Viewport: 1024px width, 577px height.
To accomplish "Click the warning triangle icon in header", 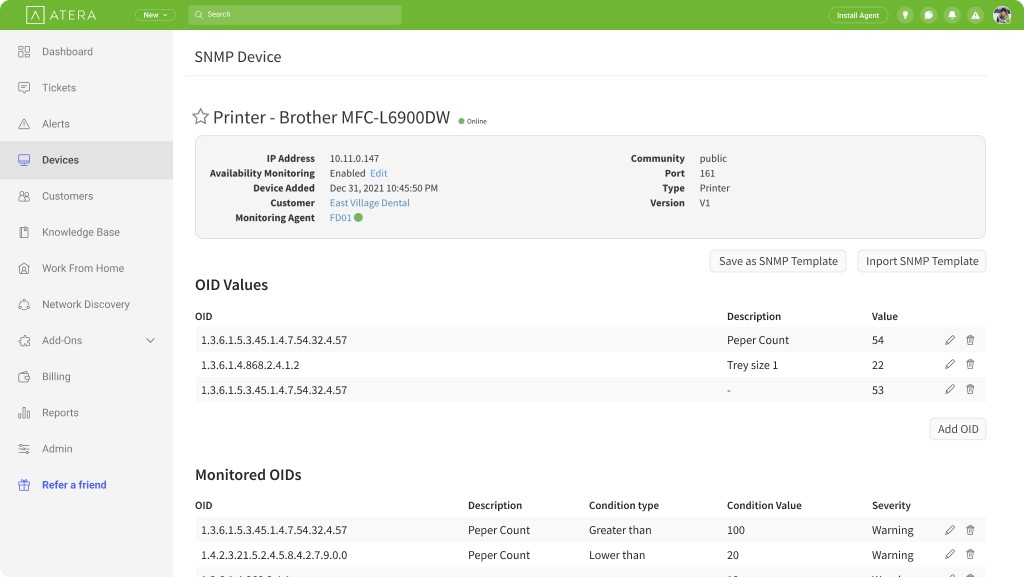I will click(976, 15).
